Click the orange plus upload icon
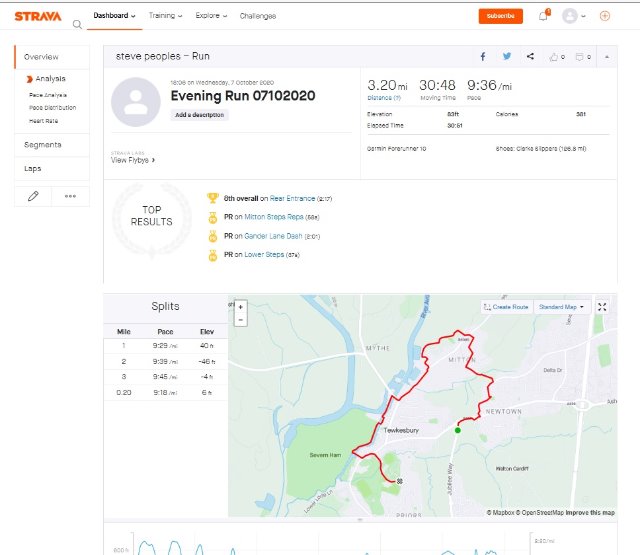Image resolution: width=640 pixels, height=555 pixels. coord(604,16)
